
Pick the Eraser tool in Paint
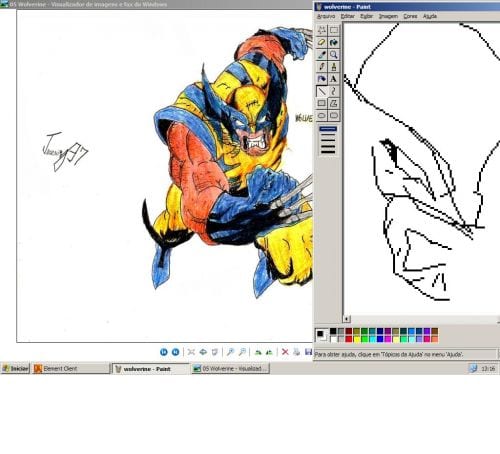[x=321, y=43]
